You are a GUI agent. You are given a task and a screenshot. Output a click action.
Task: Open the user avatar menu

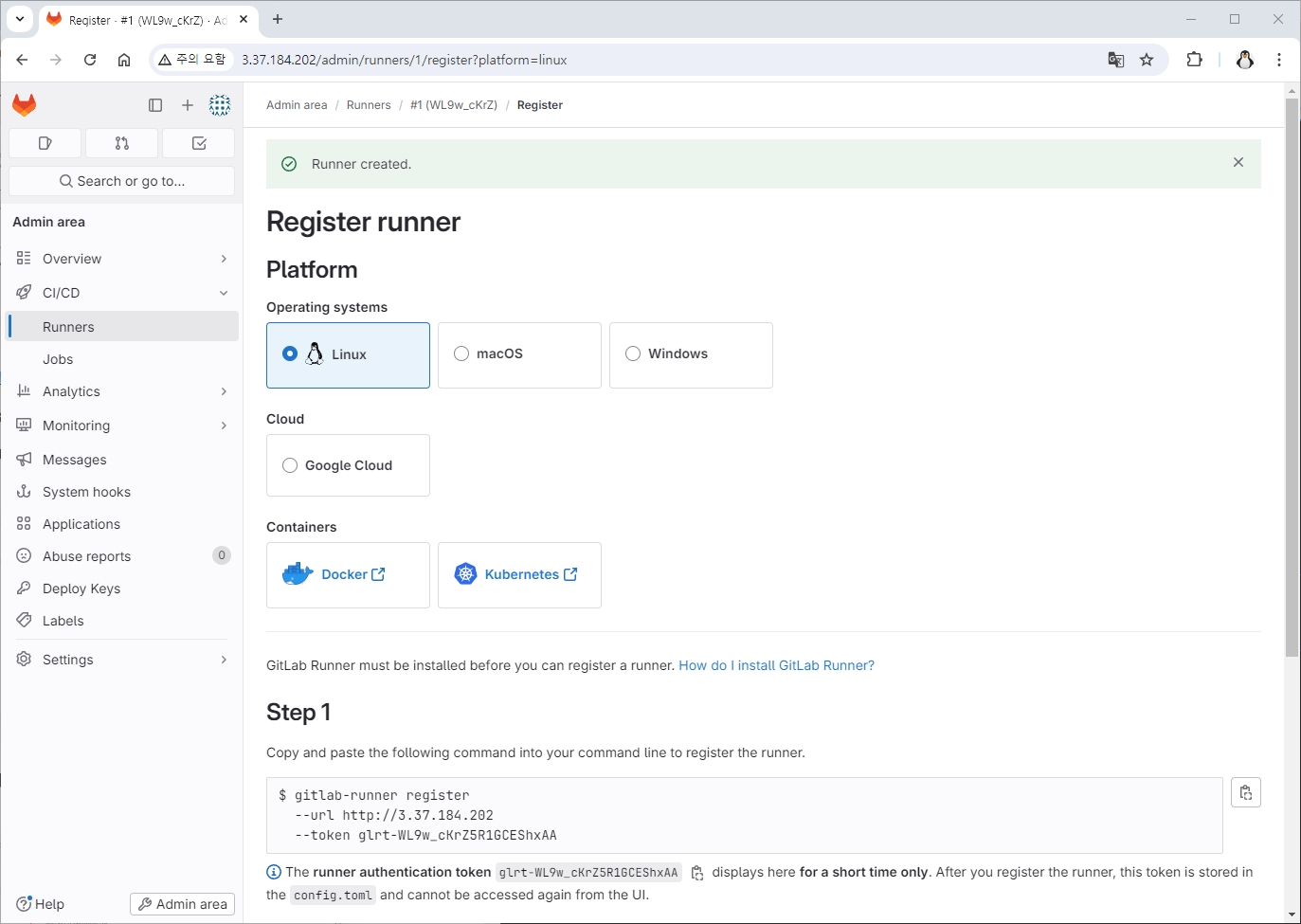tap(220, 105)
